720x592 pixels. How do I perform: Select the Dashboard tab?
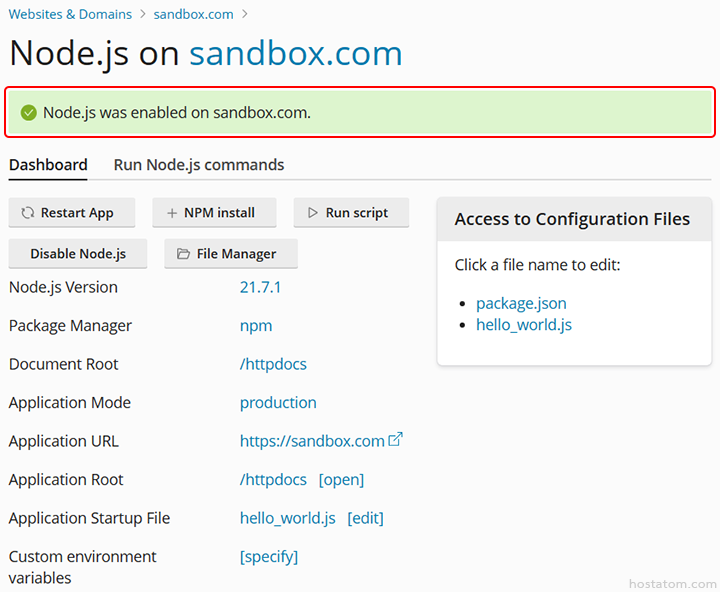tap(48, 165)
